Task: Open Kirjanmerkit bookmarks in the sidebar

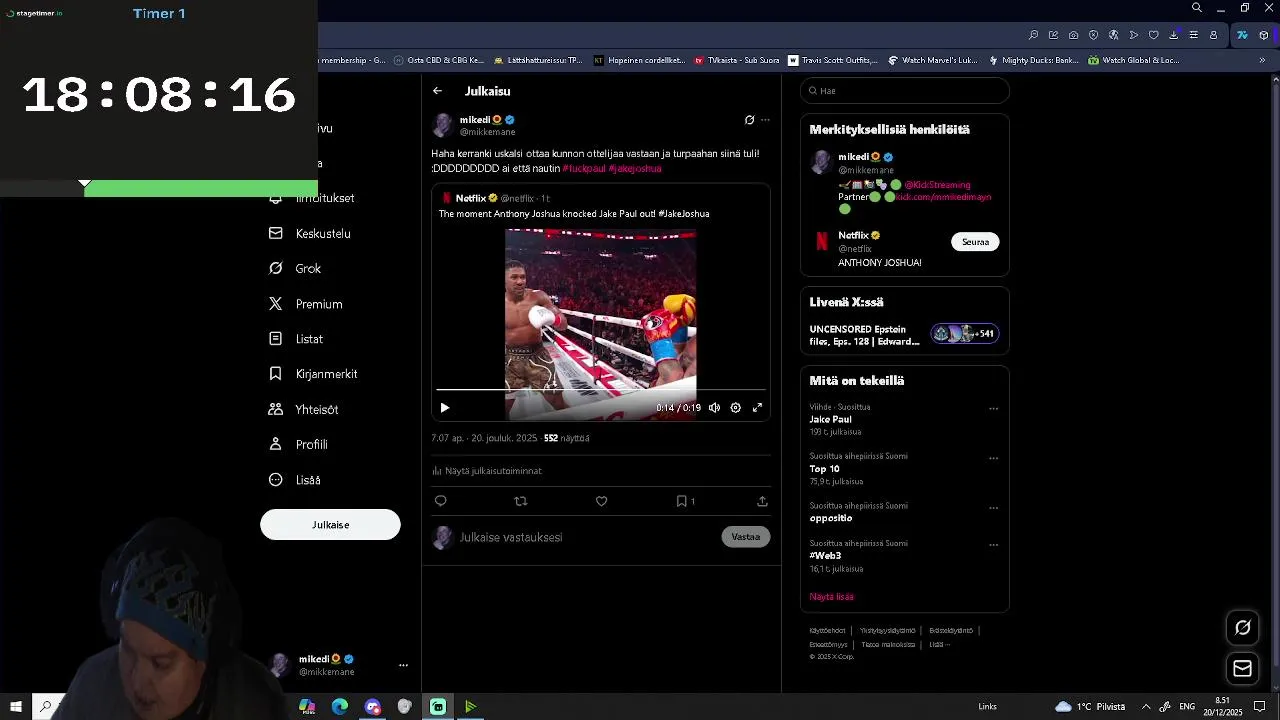Action: click(x=313, y=374)
